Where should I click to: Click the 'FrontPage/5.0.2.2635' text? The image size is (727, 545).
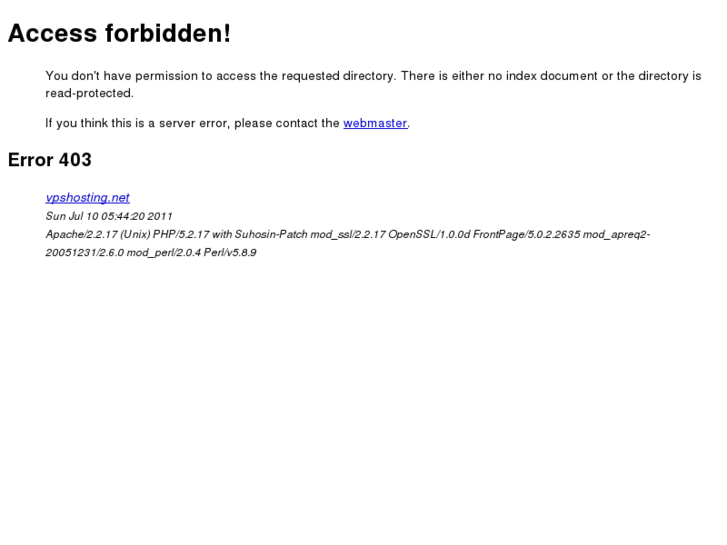pos(527,234)
